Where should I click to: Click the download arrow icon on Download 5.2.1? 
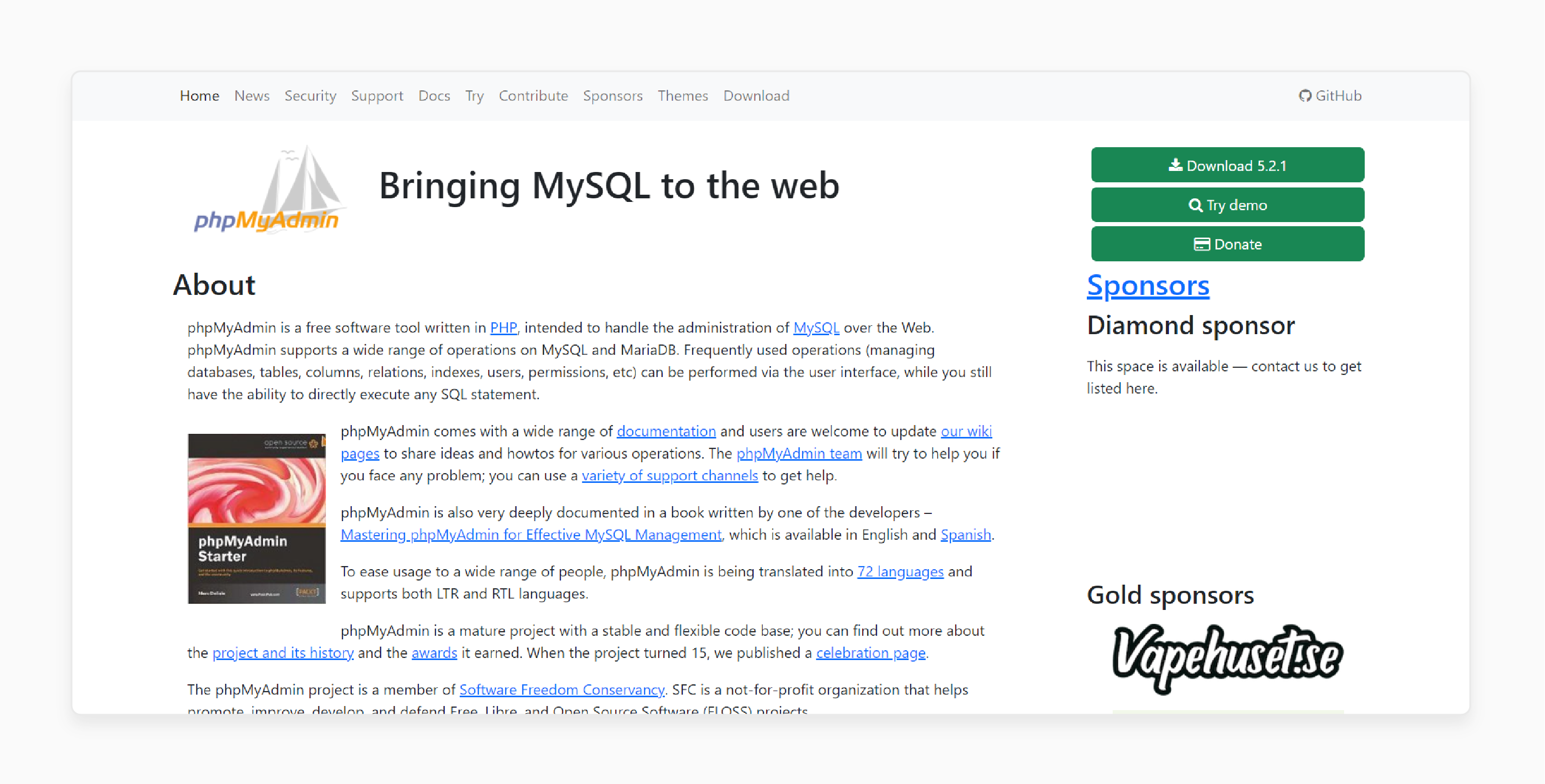pos(1176,165)
